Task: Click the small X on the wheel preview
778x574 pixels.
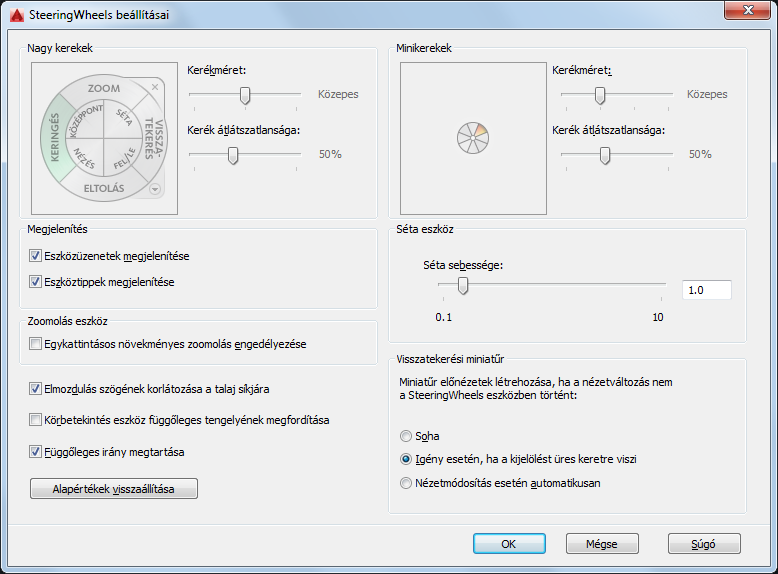Action: coord(155,87)
